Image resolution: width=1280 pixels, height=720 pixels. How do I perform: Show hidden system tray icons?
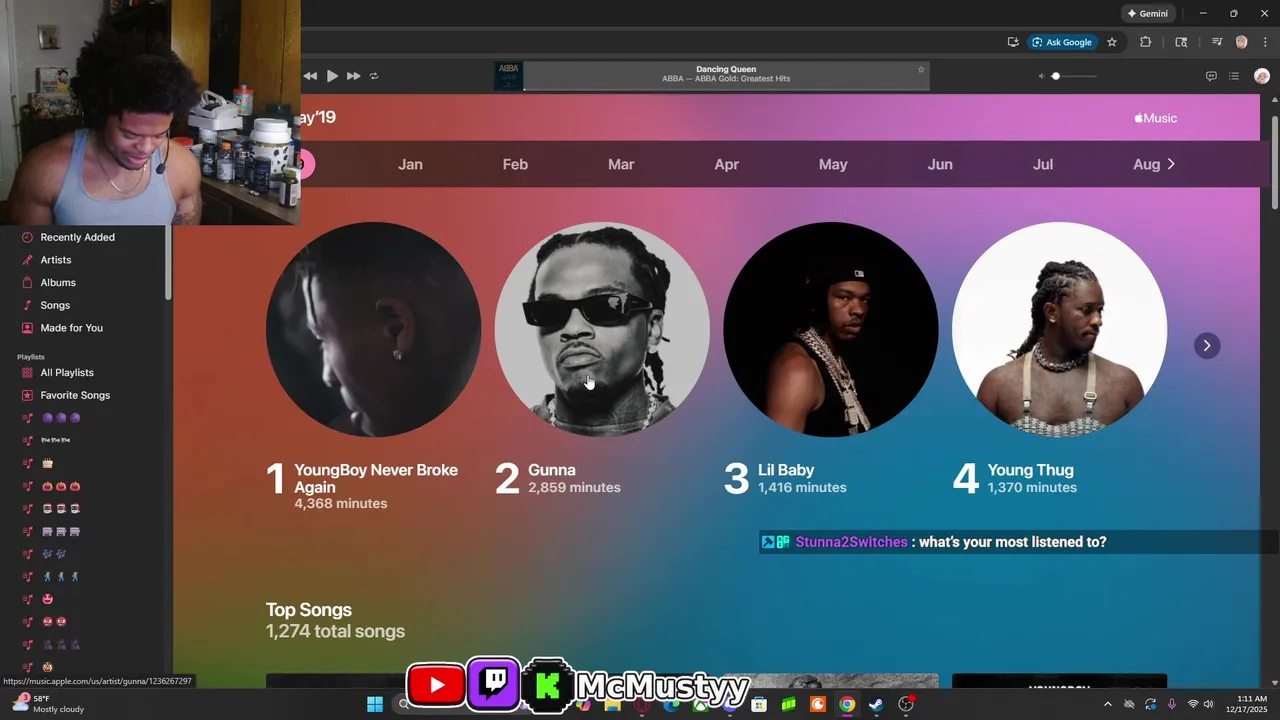[x=1107, y=705]
